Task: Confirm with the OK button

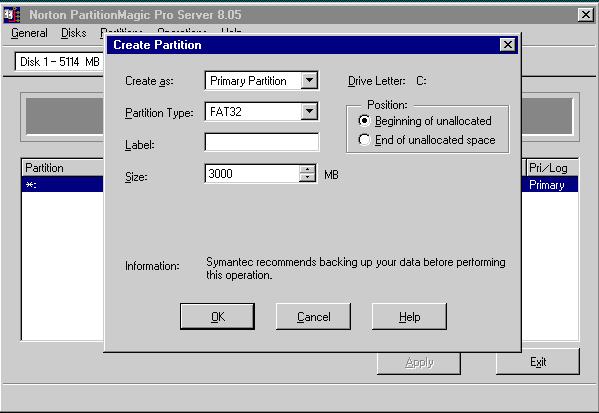Action: tap(217, 316)
